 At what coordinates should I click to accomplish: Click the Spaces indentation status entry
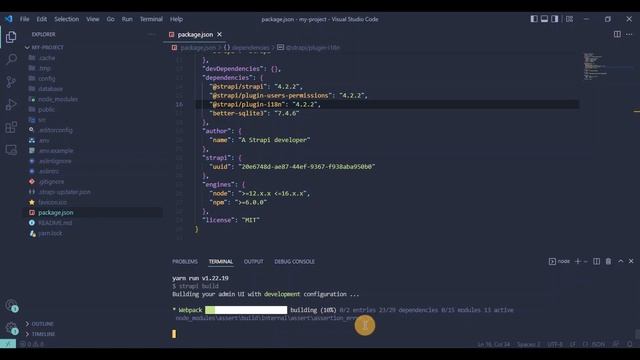(528, 344)
